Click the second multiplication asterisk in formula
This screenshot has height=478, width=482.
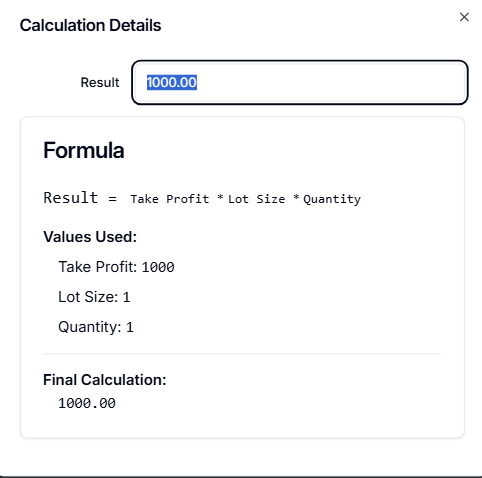pos(296,198)
